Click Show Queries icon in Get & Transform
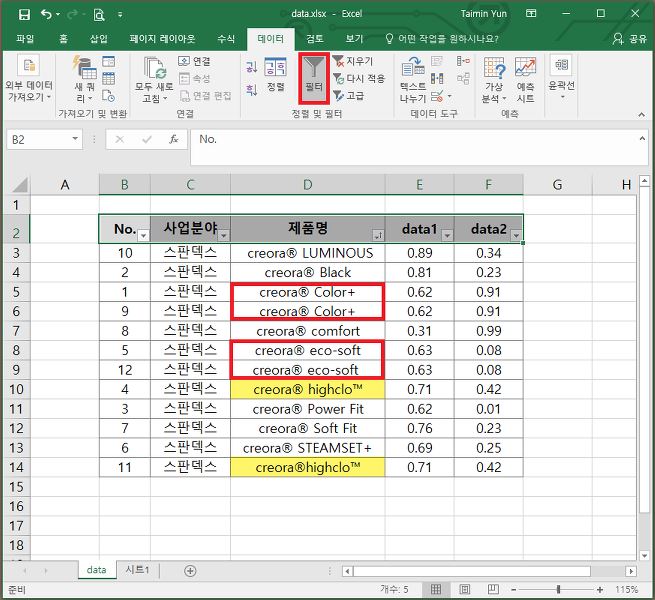The image size is (655, 600). [108, 61]
